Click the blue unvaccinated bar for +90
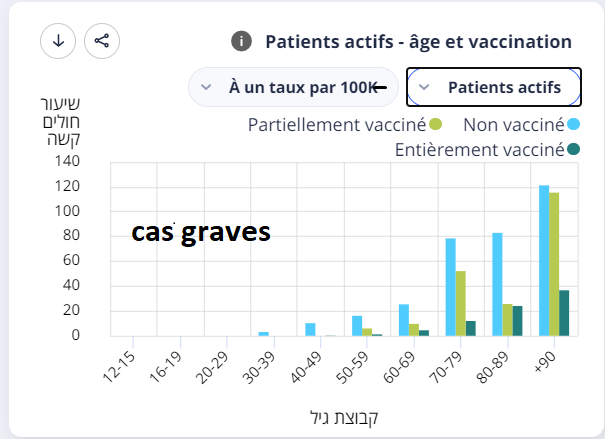Screen dimensions: 605x439 click(x=544, y=260)
